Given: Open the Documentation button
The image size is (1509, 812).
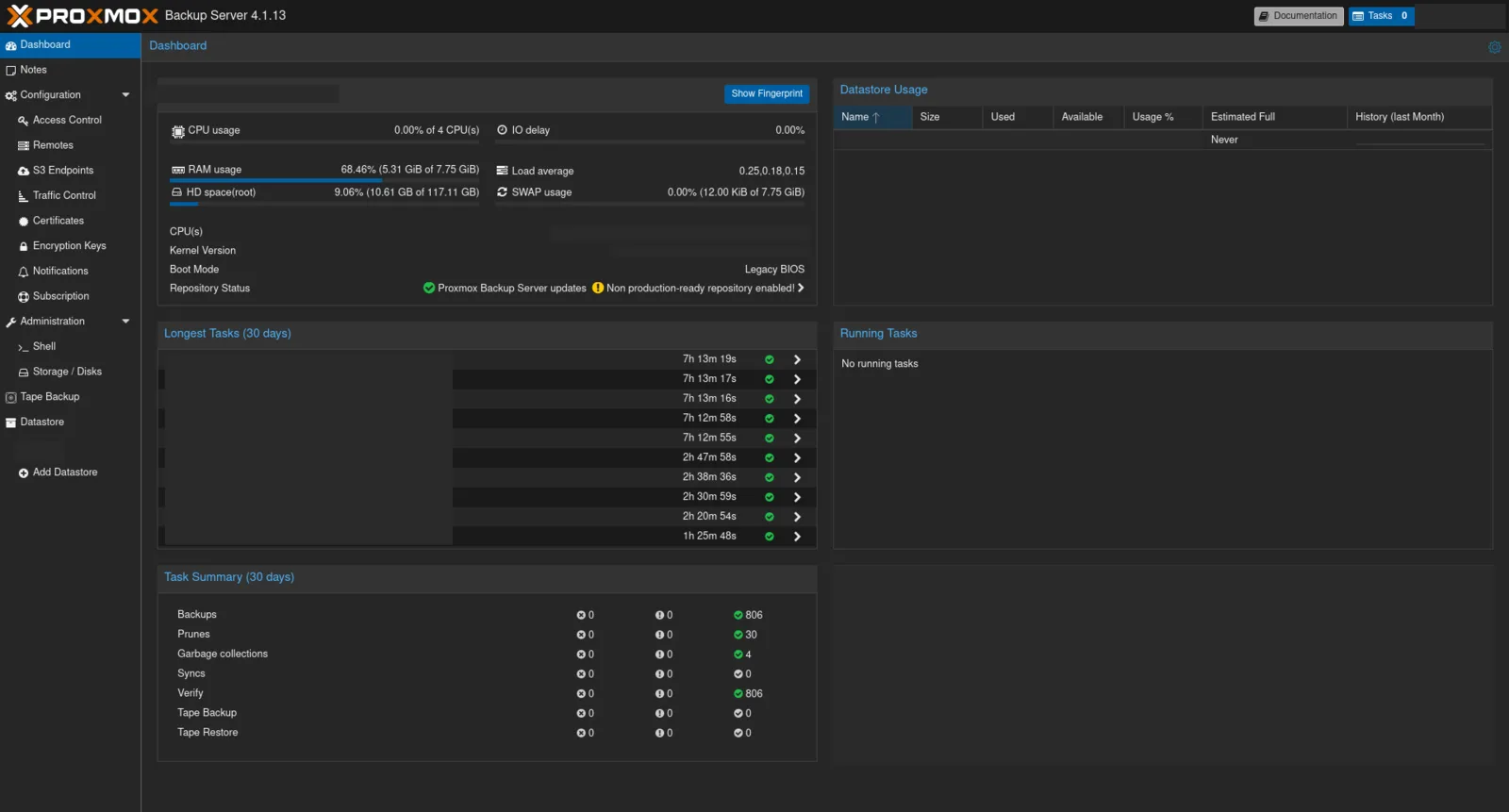Looking at the screenshot, I should coord(1299,16).
